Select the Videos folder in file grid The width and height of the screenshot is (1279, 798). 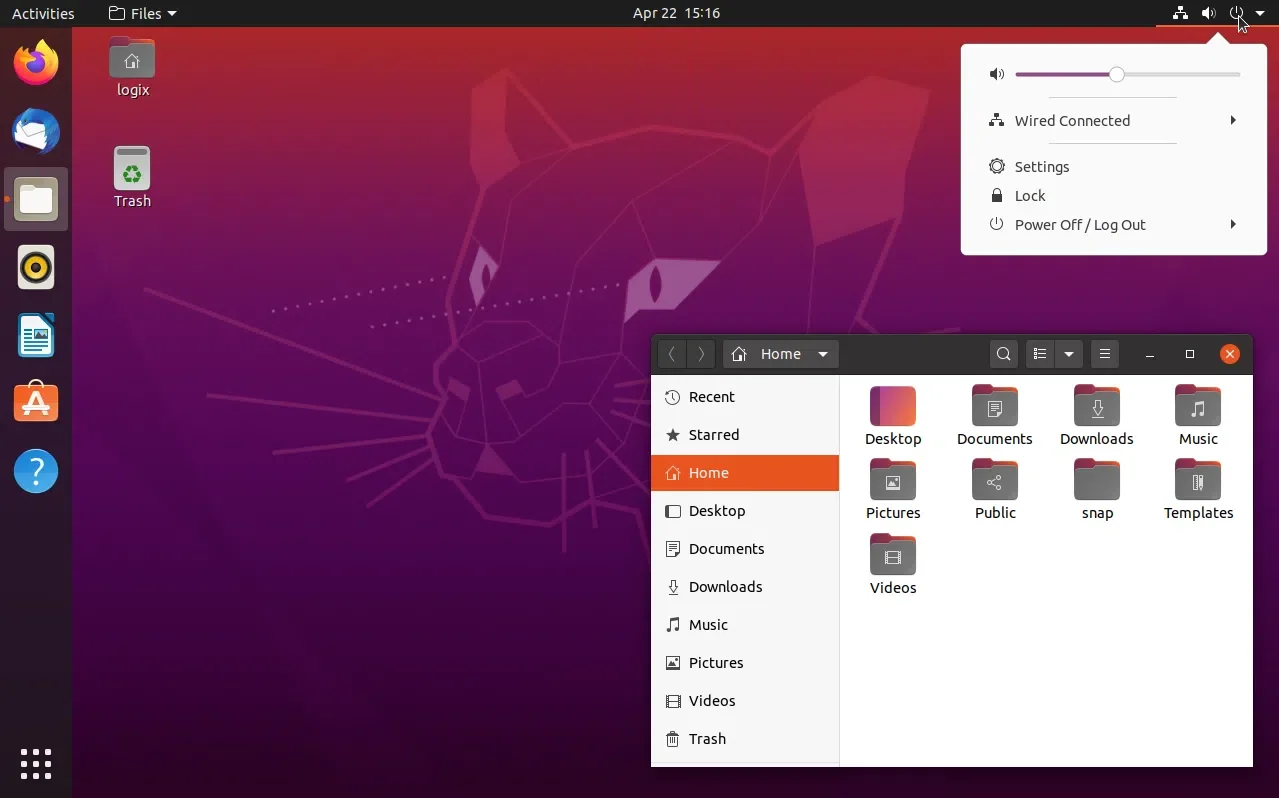[893, 565]
